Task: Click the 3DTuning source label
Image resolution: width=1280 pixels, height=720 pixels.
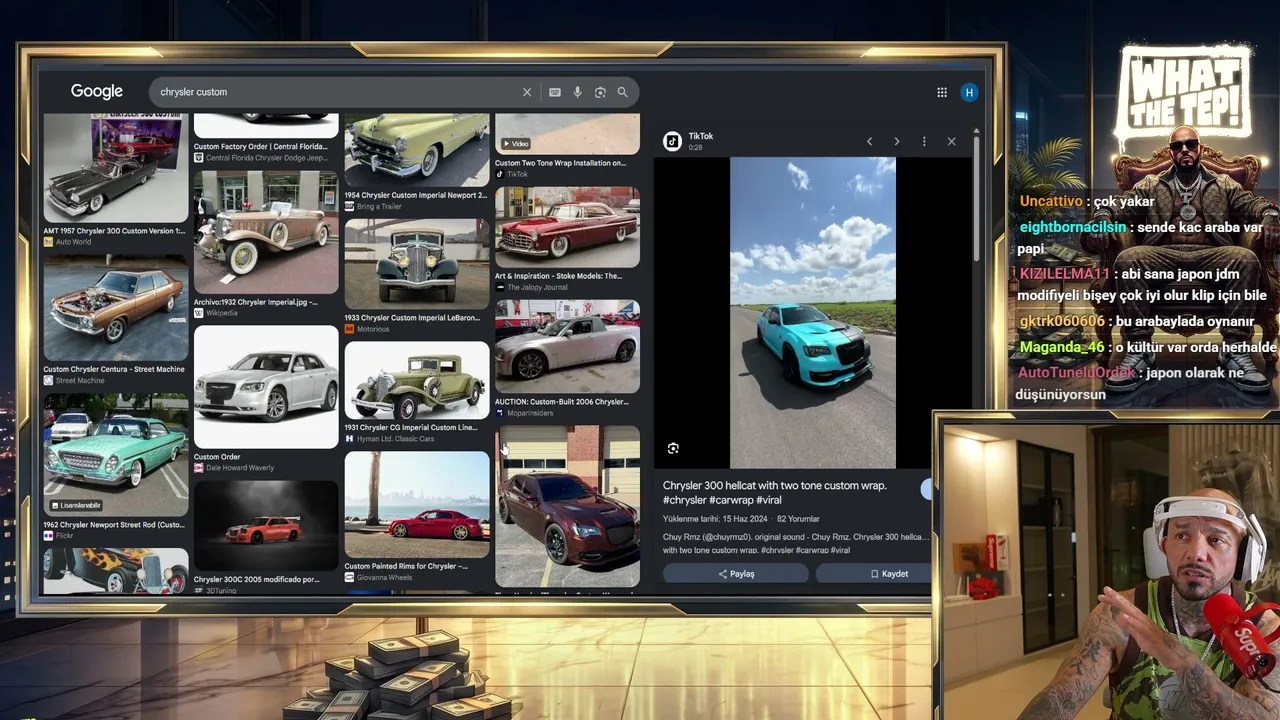Action: tap(222, 591)
